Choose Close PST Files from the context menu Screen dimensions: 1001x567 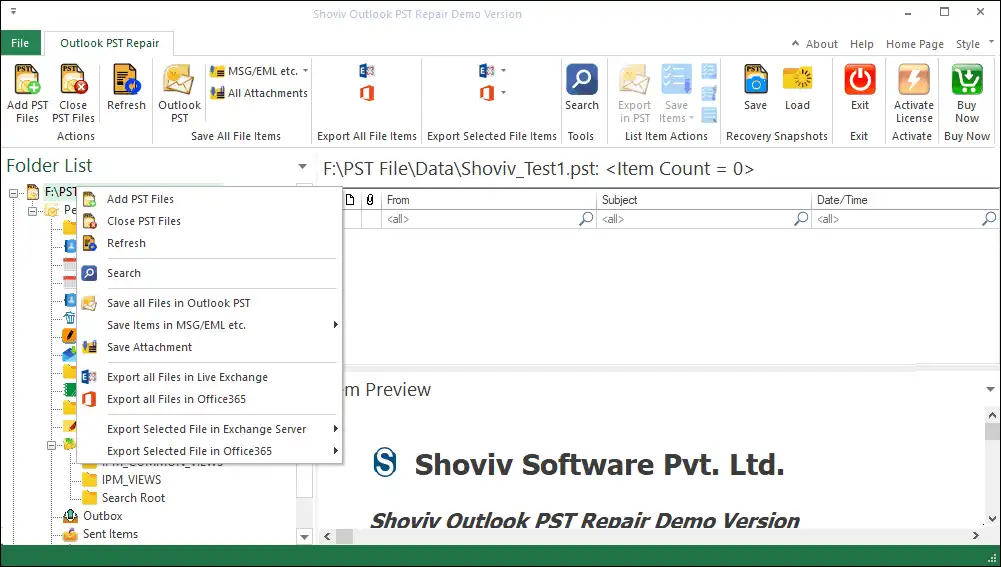[209, 221]
